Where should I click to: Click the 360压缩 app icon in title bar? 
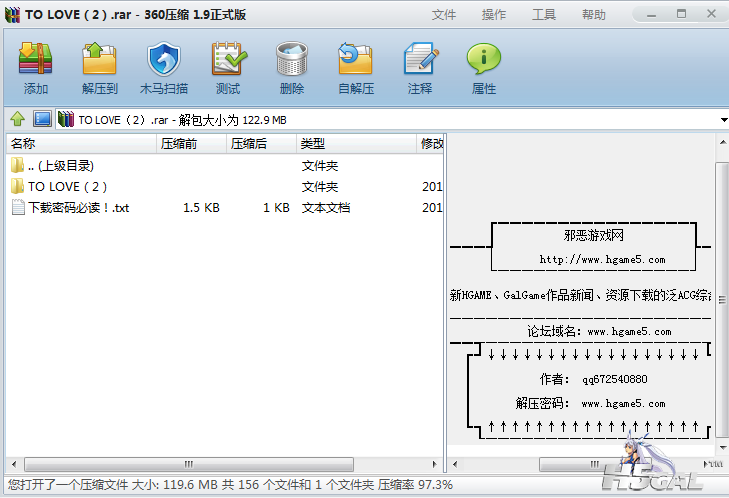pos(13,14)
